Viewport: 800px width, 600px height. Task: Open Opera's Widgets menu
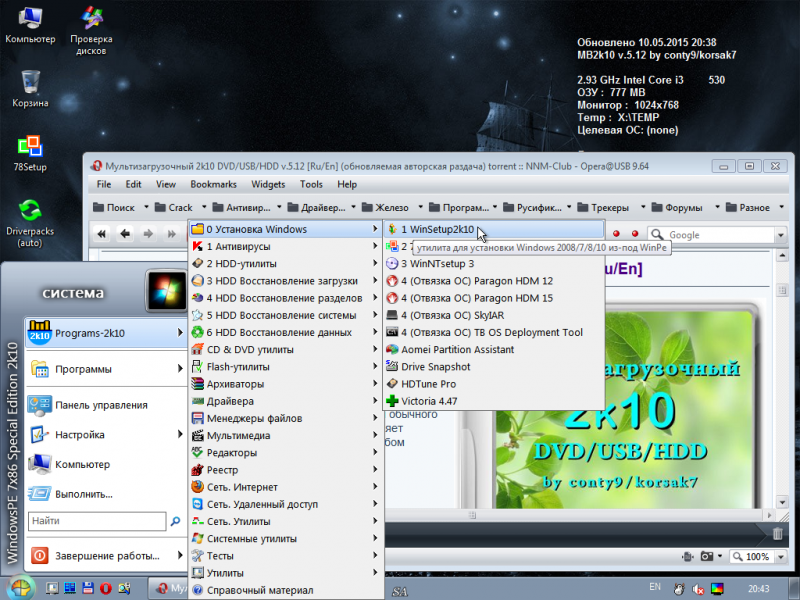(x=268, y=184)
